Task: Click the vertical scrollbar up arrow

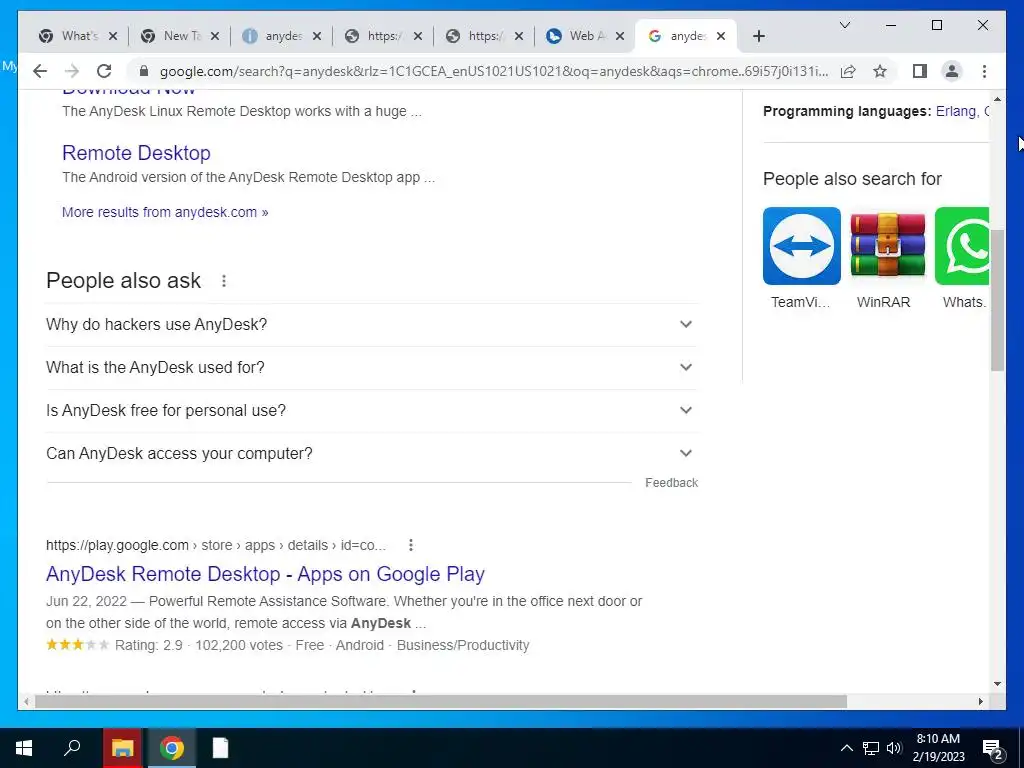Action: (997, 99)
